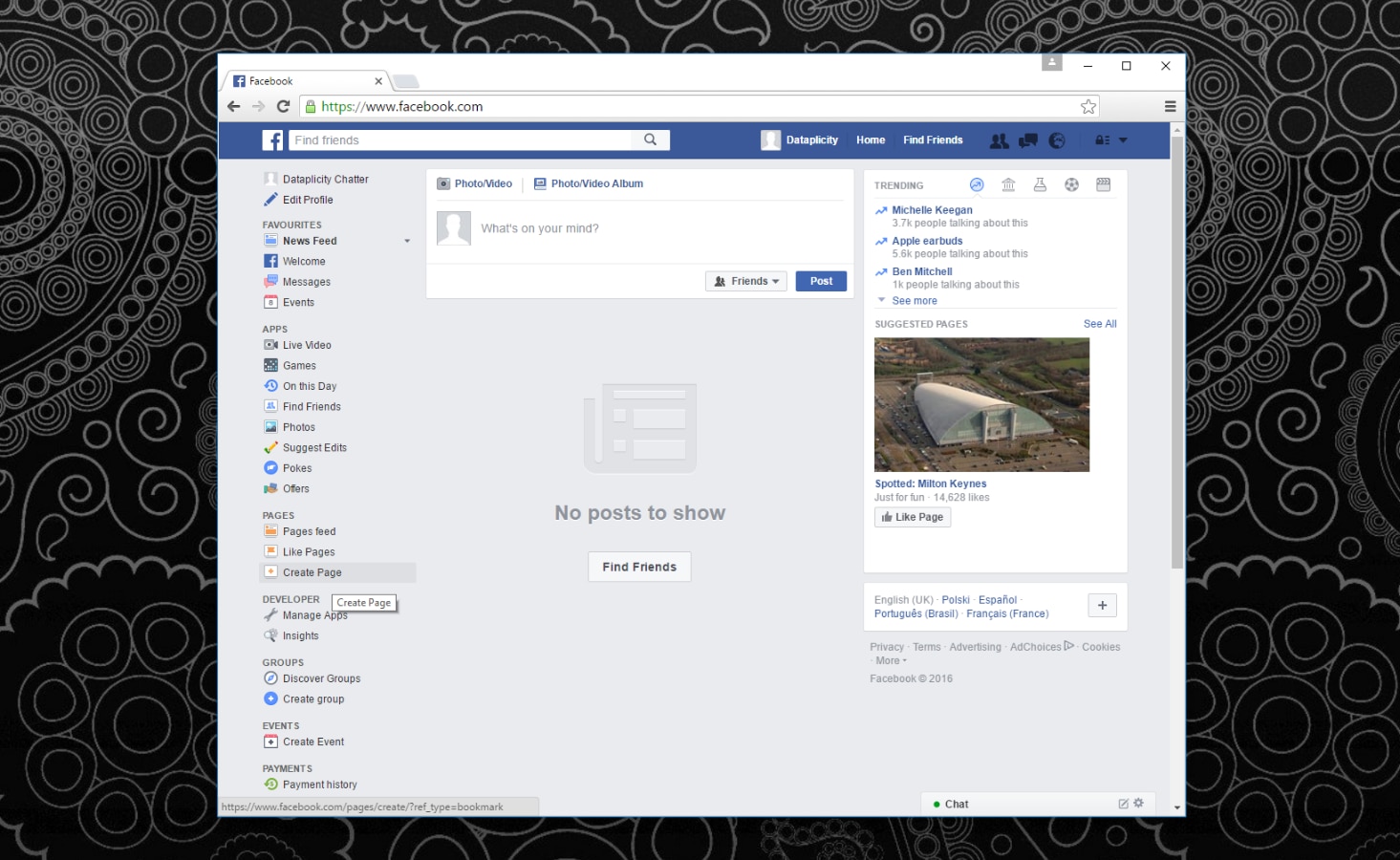Open Chrome menu hamburger icon

pyautogui.click(x=1171, y=106)
